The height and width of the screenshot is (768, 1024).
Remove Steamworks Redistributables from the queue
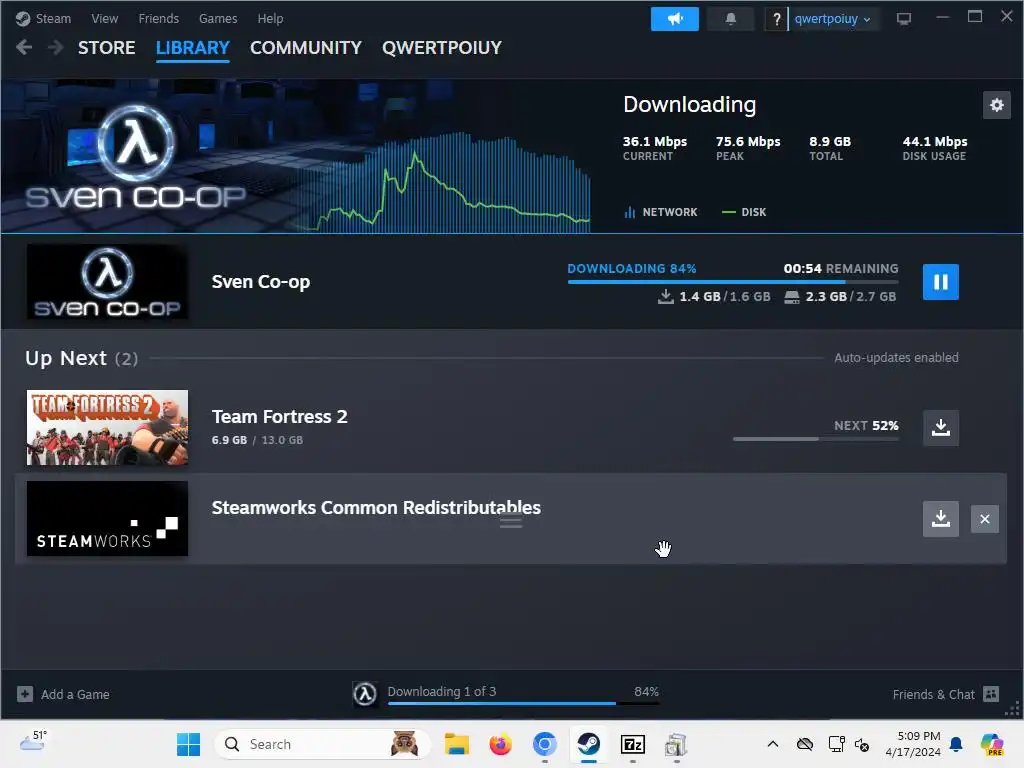pos(985,519)
